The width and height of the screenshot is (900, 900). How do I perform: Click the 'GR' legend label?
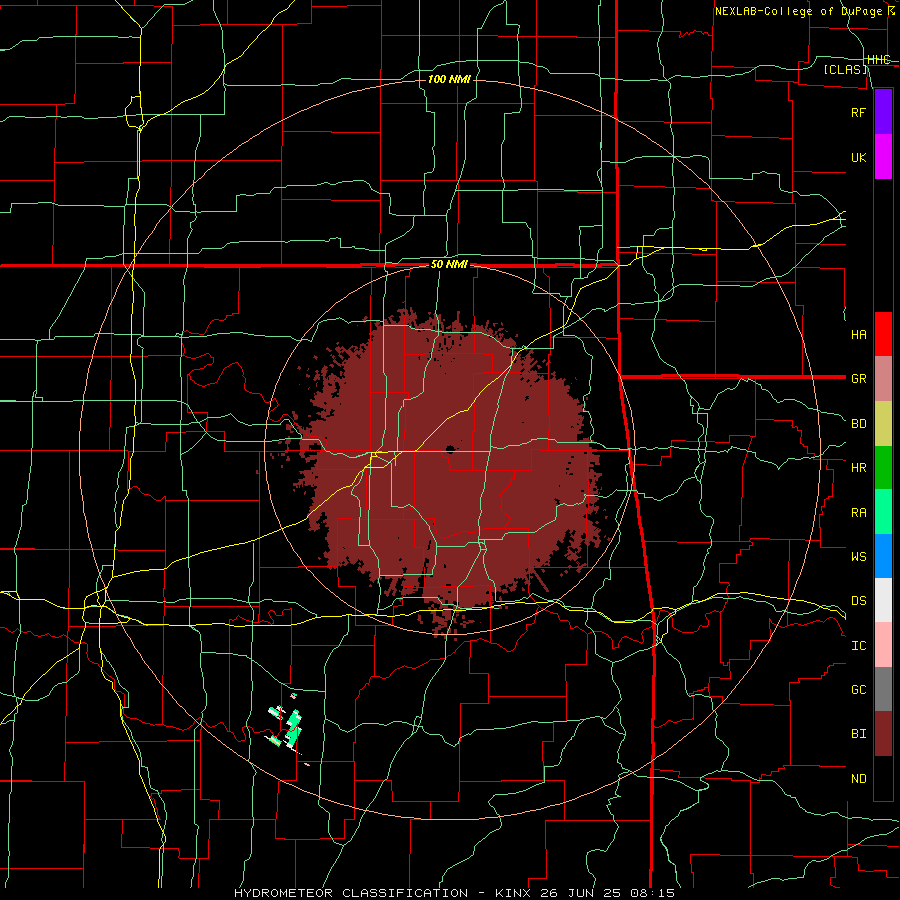point(858,379)
